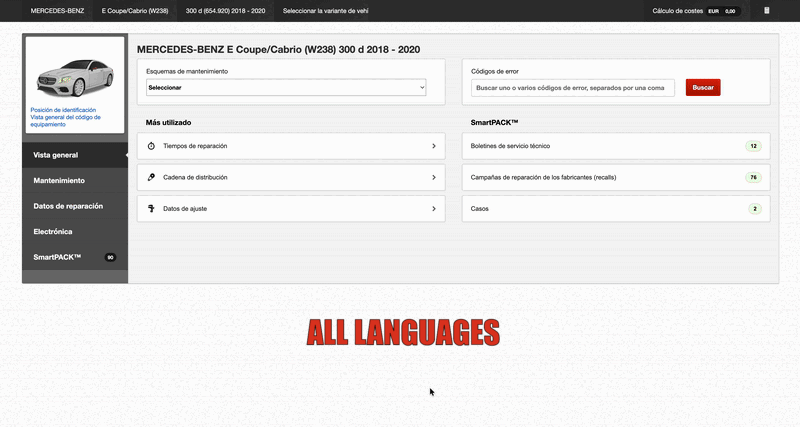
Task: Click the stopwatch icon for Tiempos de reparación
Action: point(151,146)
